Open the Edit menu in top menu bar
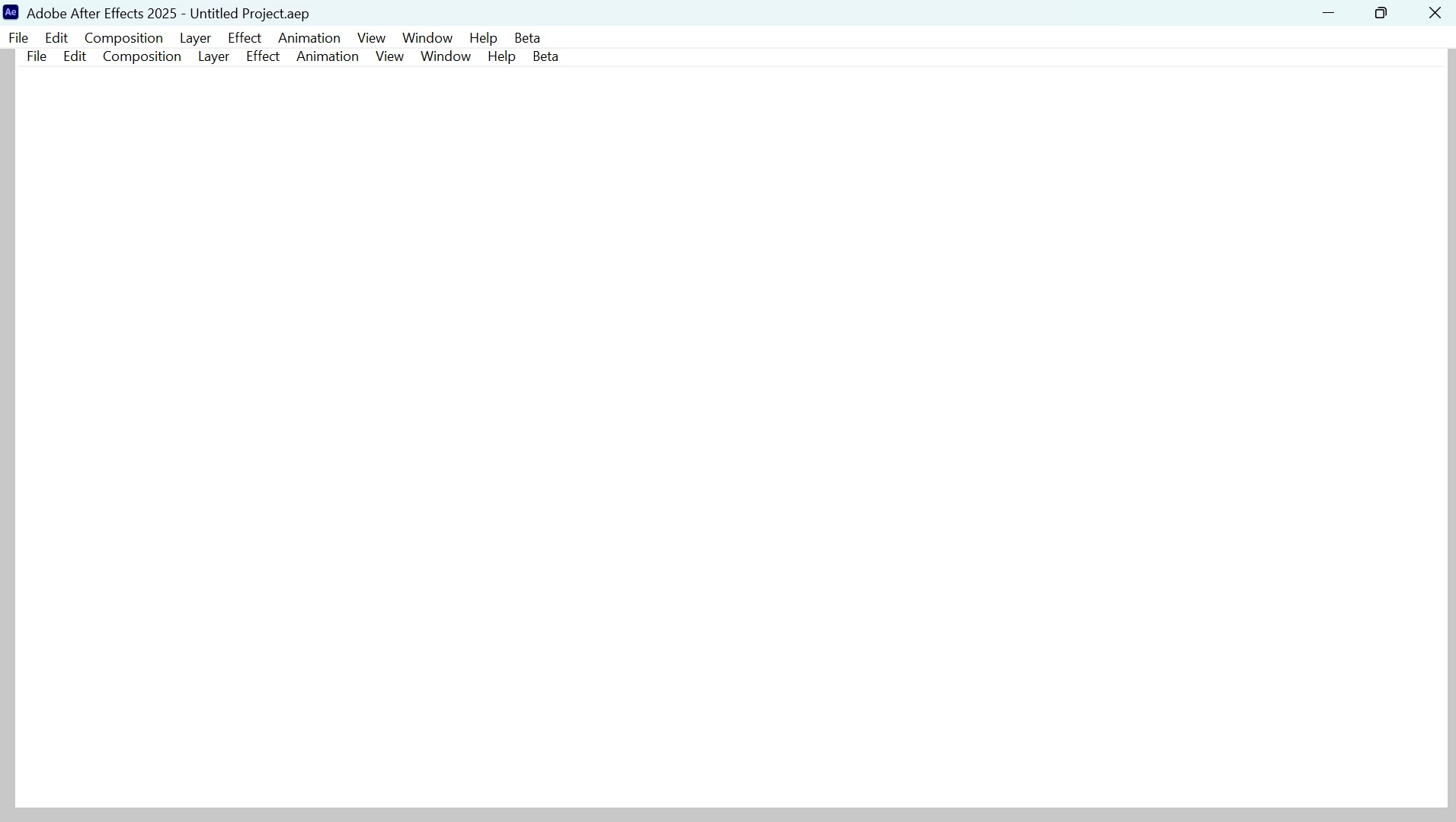Image resolution: width=1456 pixels, height=822 pixels. (x=56, y=38)
